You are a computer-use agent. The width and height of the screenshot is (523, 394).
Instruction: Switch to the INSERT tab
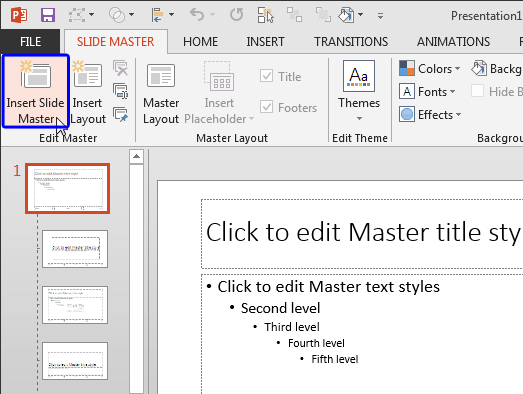(266, 42)
